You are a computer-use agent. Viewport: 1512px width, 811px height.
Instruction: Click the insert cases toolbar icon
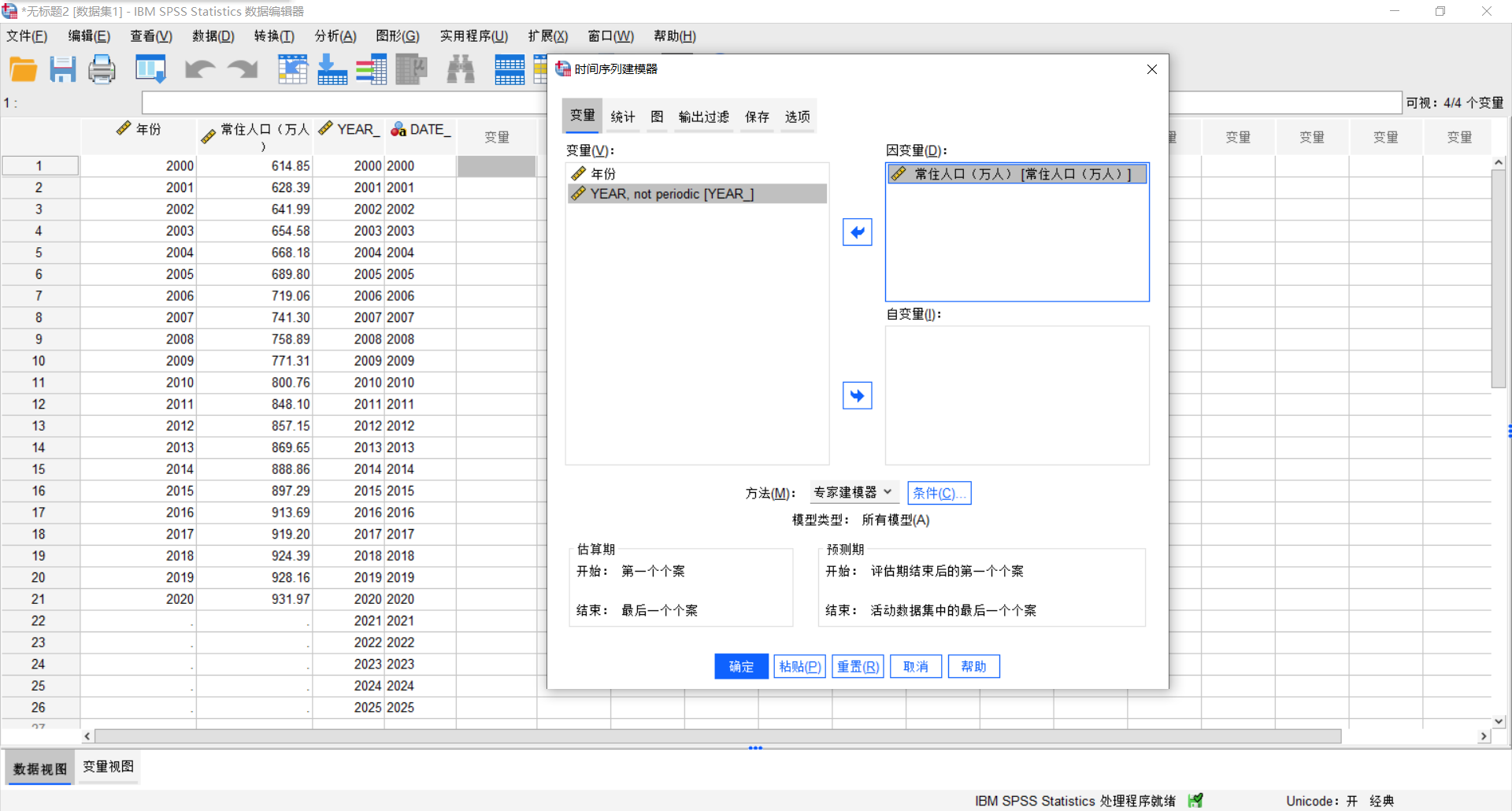tap(510, 70)
